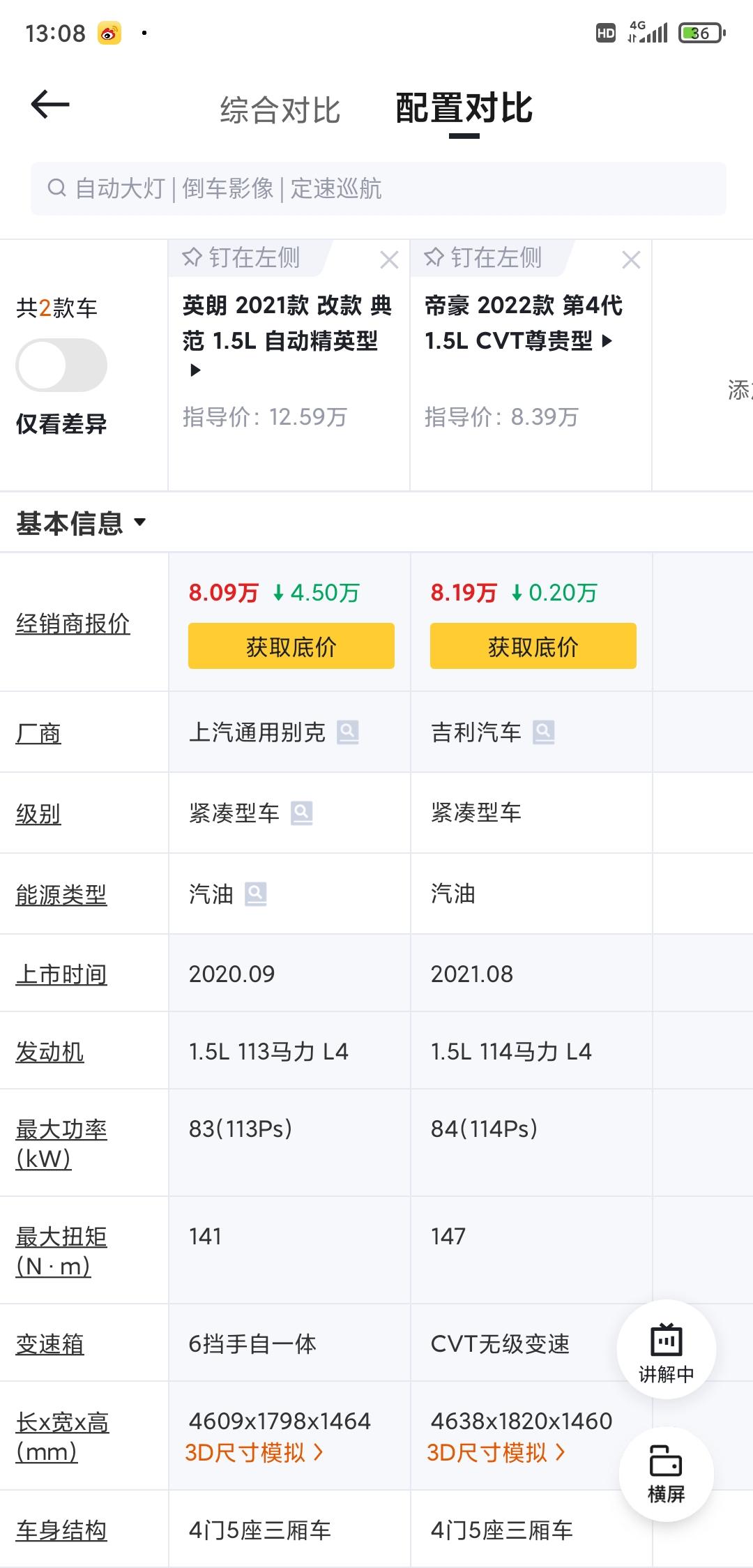Tap dimension value 4609x1798x1464
The width and height of the screenshot is (753, 1568).
(x=280, y=1421)
